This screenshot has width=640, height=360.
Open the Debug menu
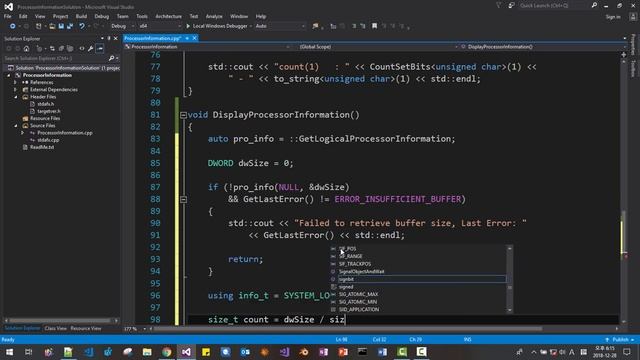coord(102,16)
